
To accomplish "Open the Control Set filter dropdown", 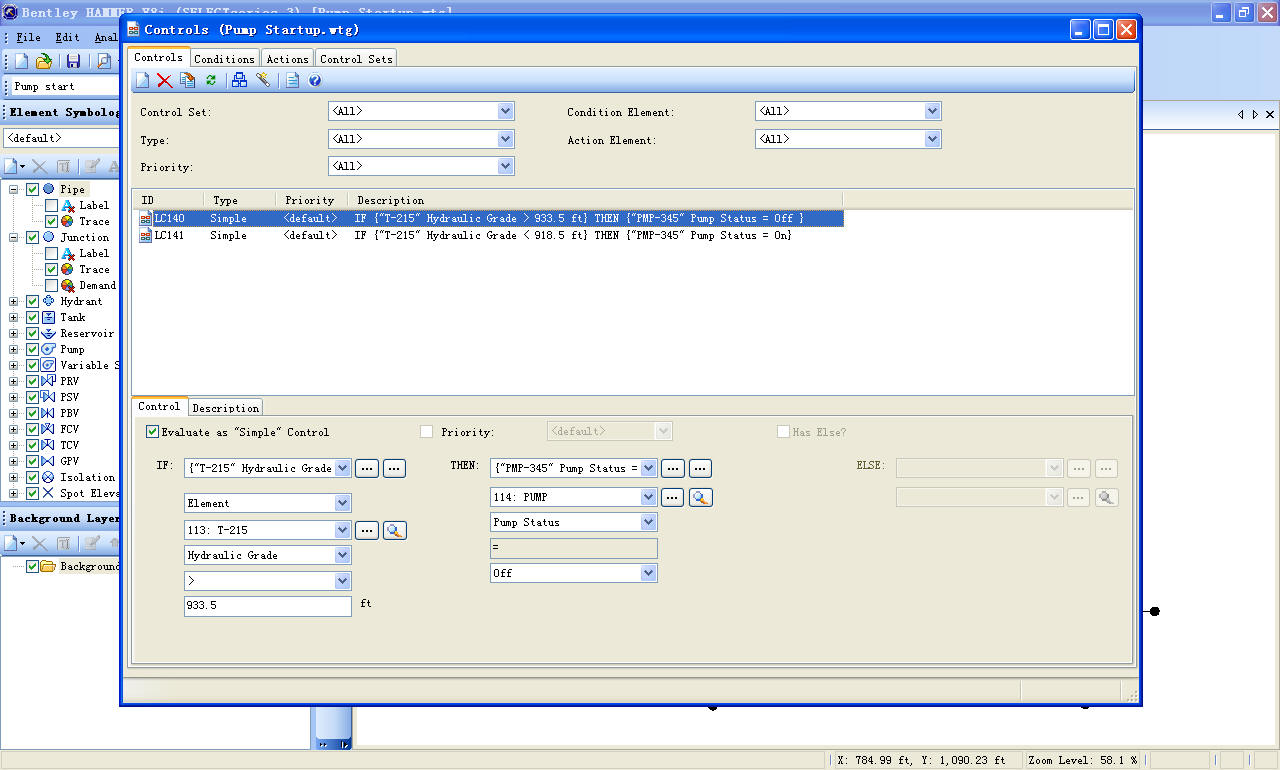I will pyautogui.click(x=505, y=111).
